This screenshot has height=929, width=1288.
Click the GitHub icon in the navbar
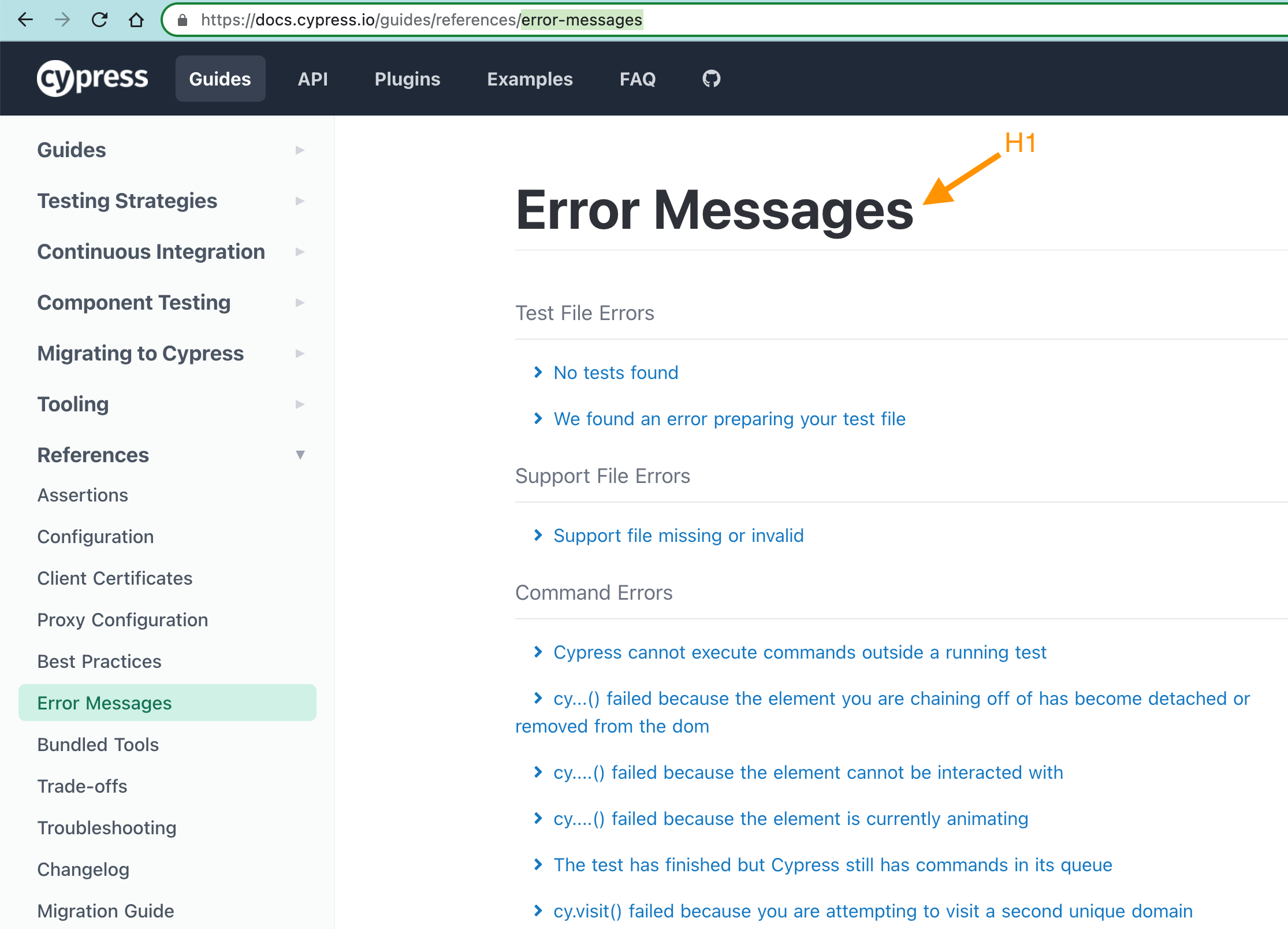(x=711, y=79)
